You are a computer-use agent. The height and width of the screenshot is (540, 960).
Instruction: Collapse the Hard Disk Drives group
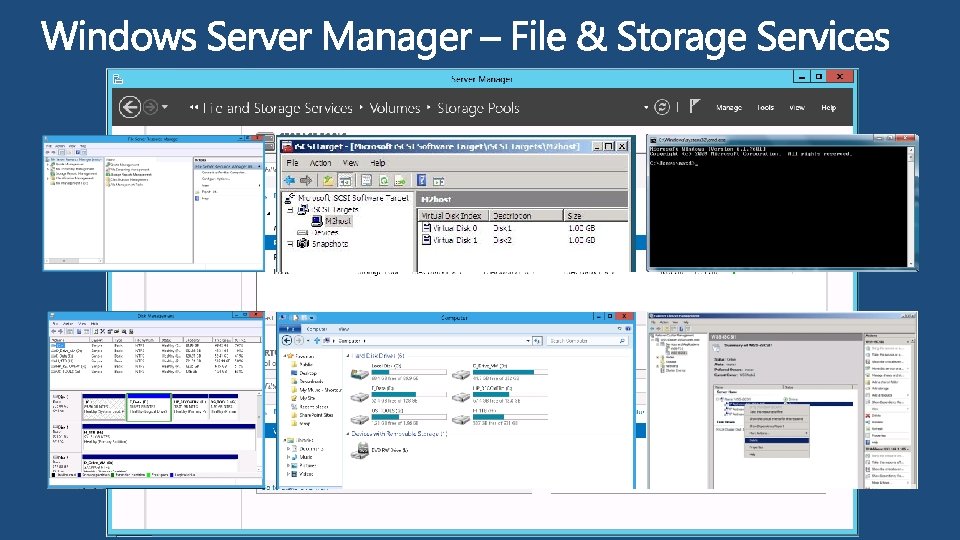(x=348, y=356)
